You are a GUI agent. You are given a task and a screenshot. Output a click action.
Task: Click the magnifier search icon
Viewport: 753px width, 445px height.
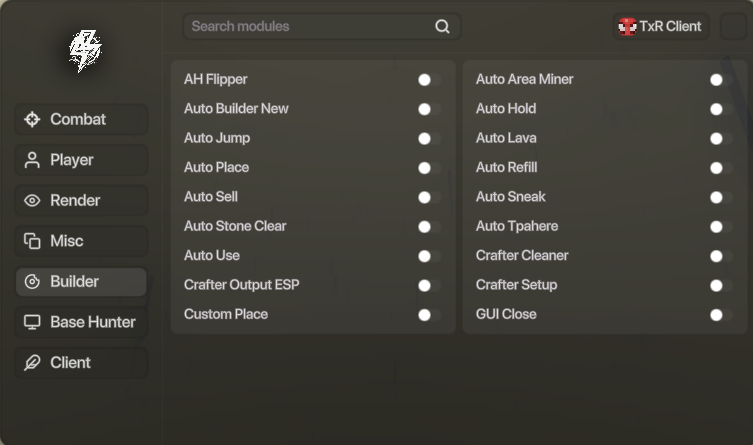442,26
